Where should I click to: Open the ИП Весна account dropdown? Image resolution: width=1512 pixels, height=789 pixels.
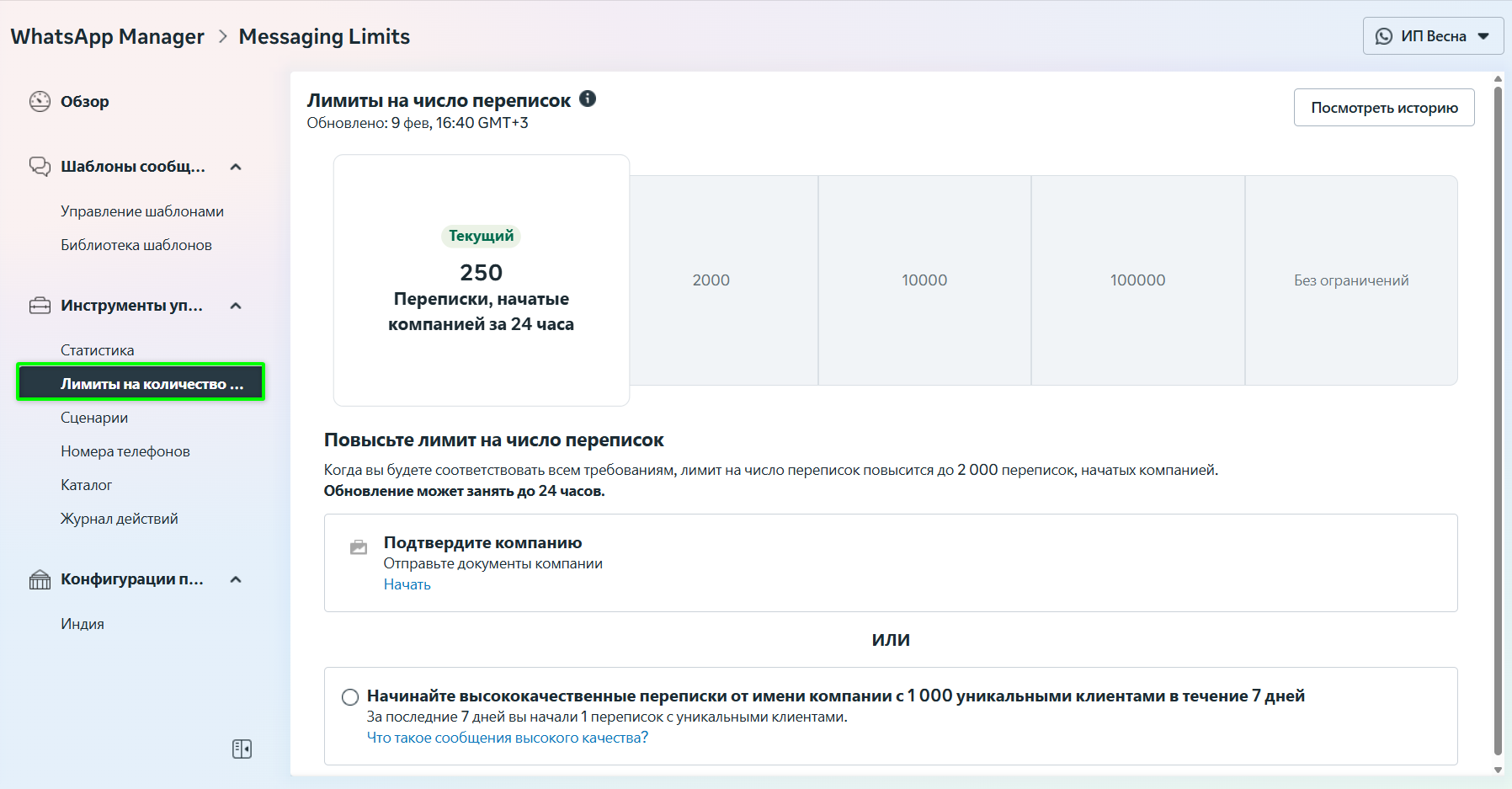point(1433,36)
